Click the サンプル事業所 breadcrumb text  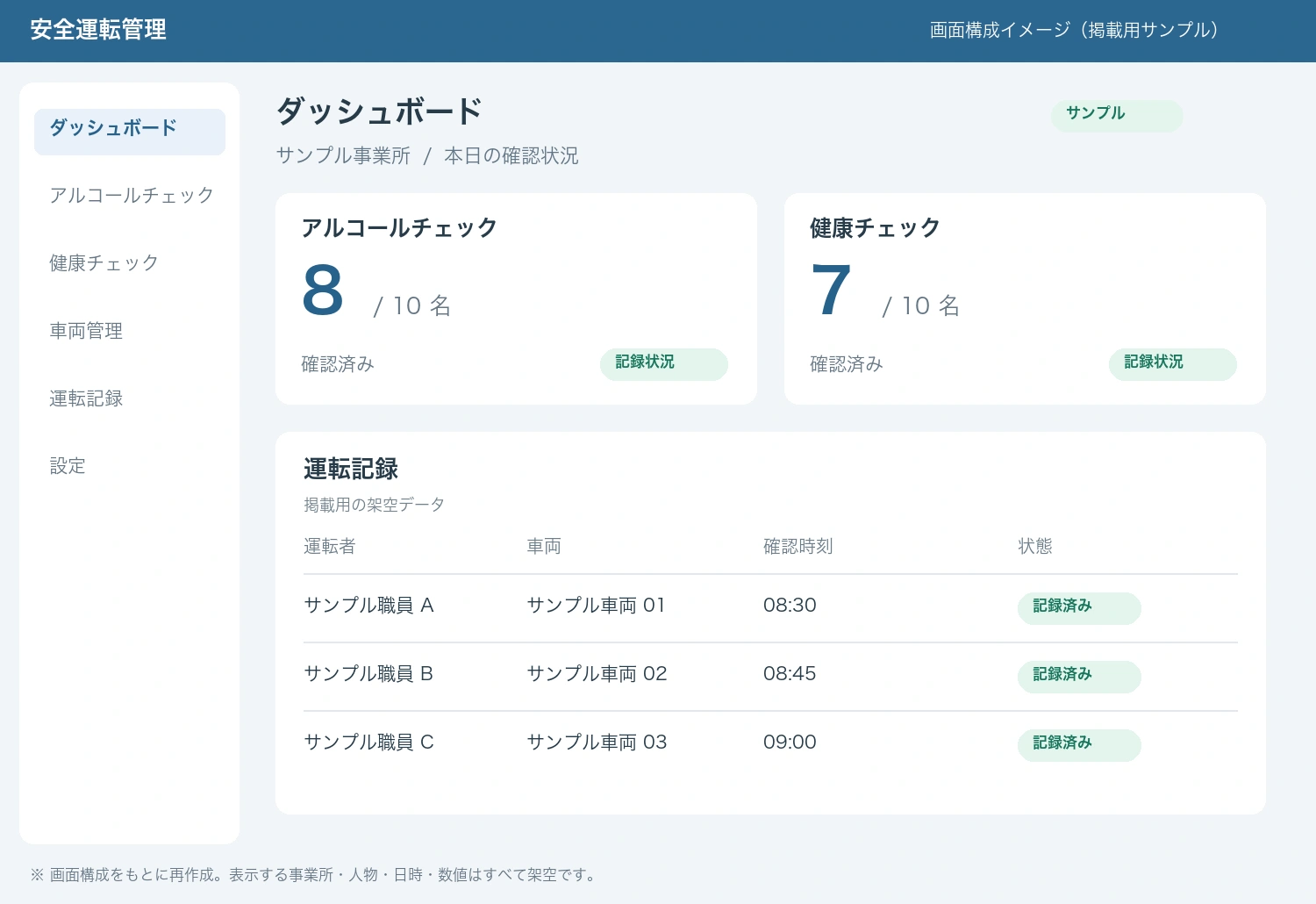pos(343,156)
